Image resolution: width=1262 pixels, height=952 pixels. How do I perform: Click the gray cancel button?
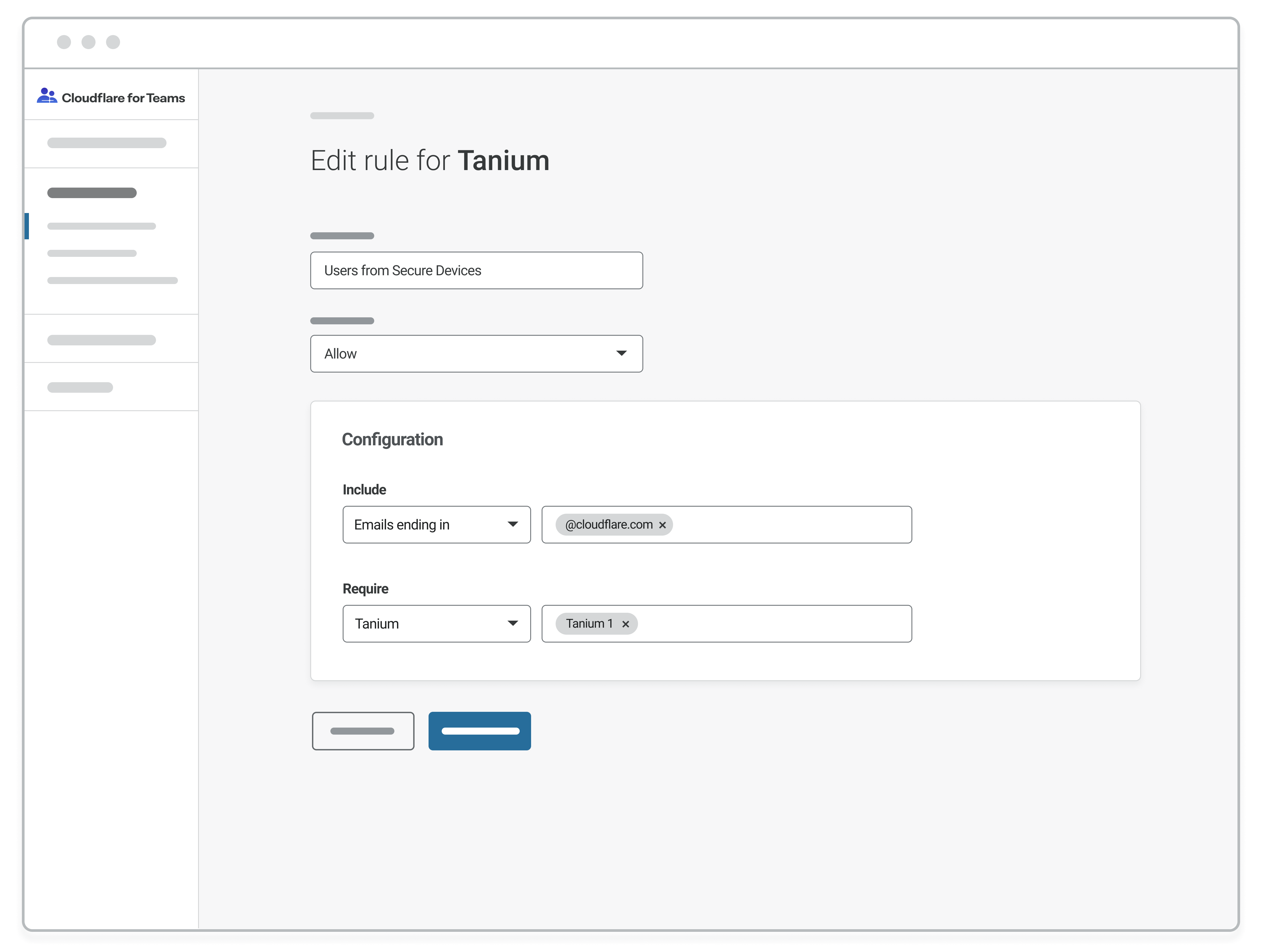click(x=363, y=731)
